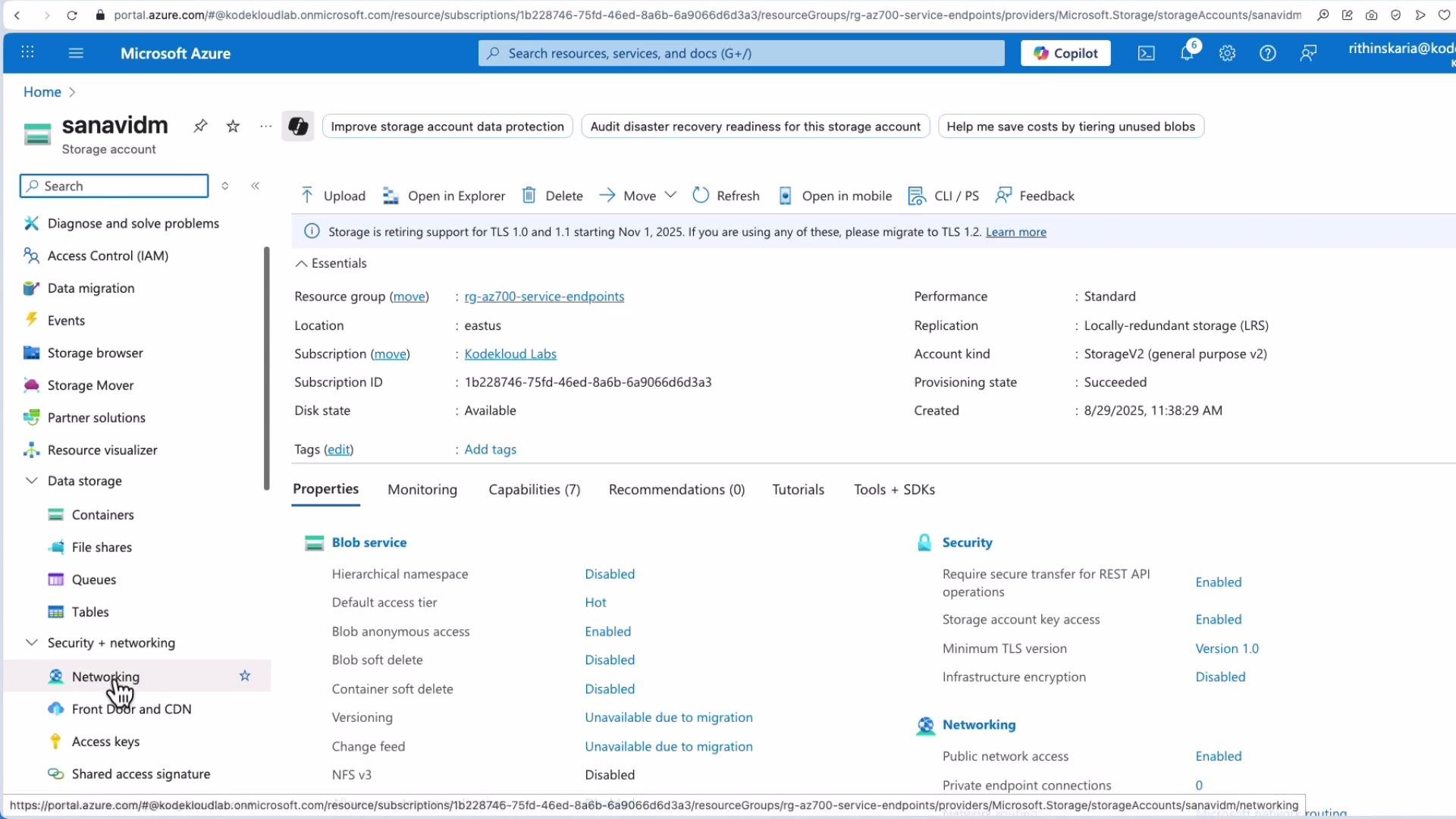Open Partner solutions
Screen dimensions: 1456x819
click(96, 418)
